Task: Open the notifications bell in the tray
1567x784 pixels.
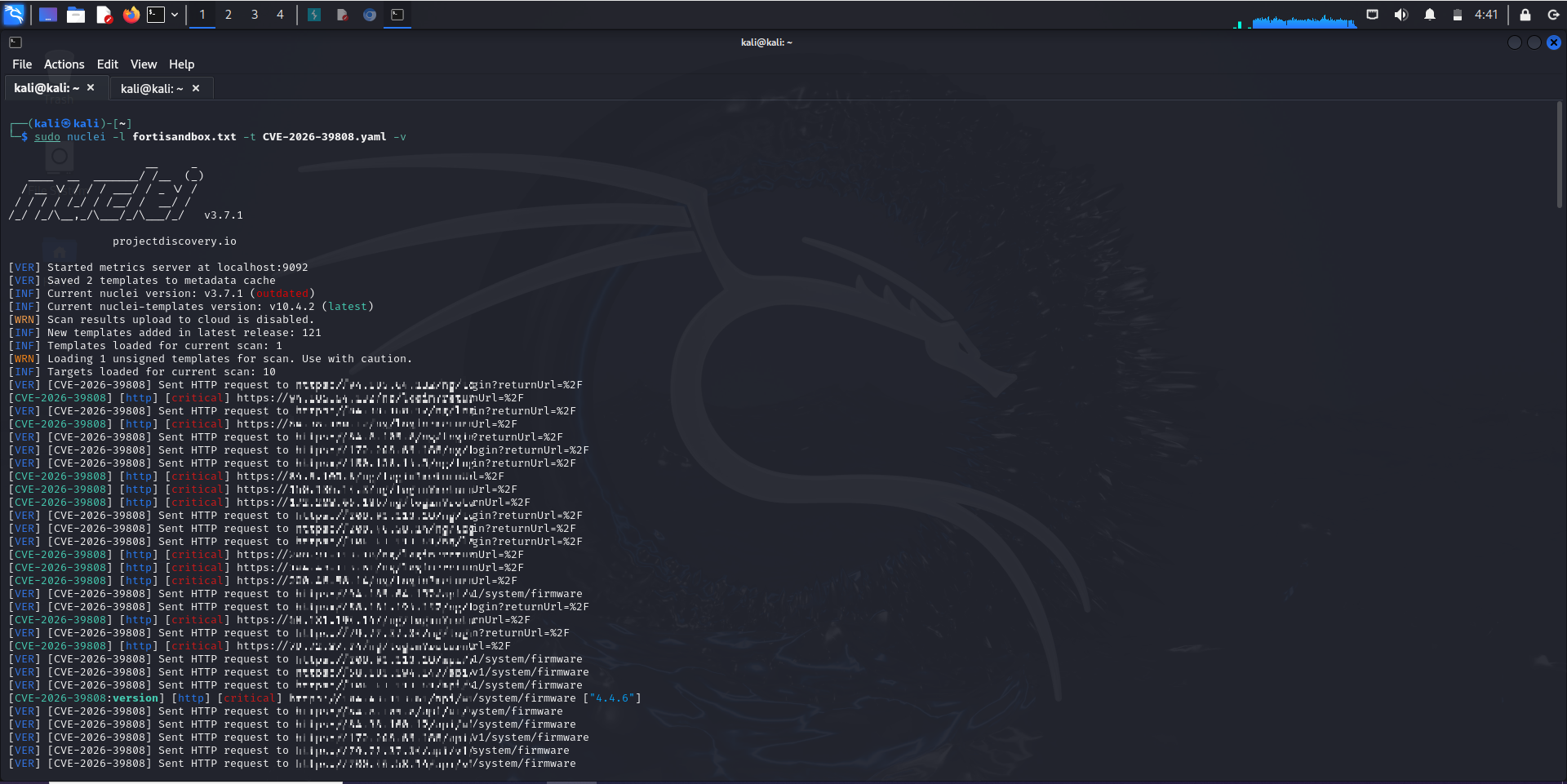Action: (x=1429, y=14)
